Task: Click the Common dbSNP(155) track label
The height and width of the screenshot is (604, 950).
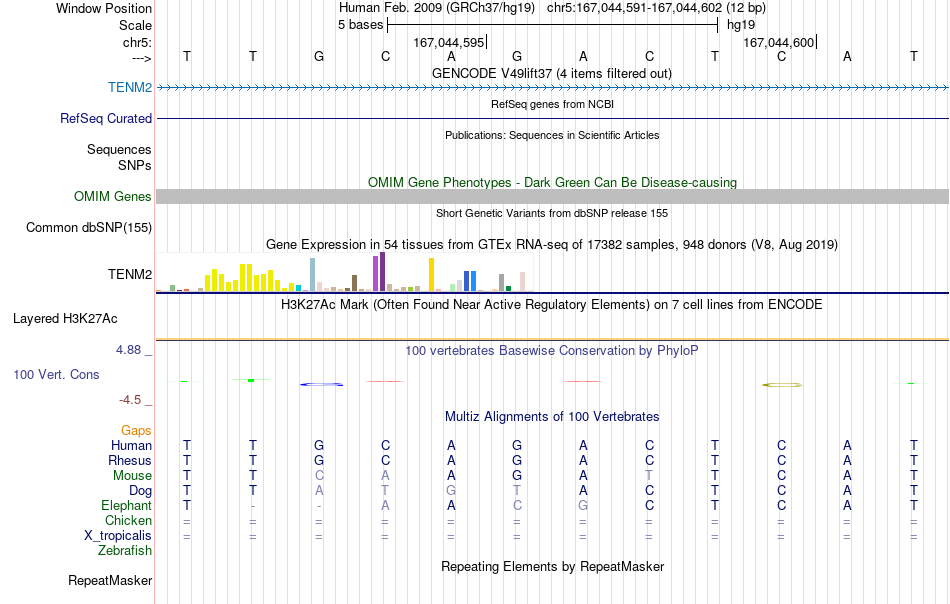Action: 88,228
